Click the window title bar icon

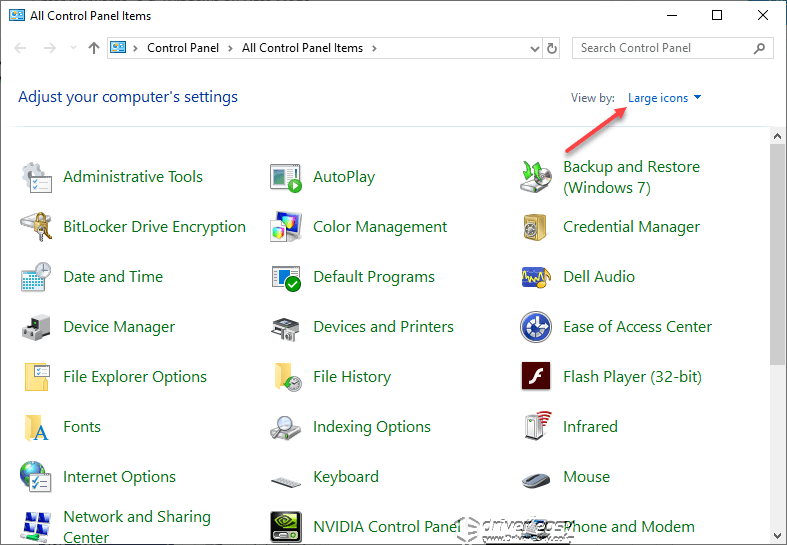tap(17, 15)
